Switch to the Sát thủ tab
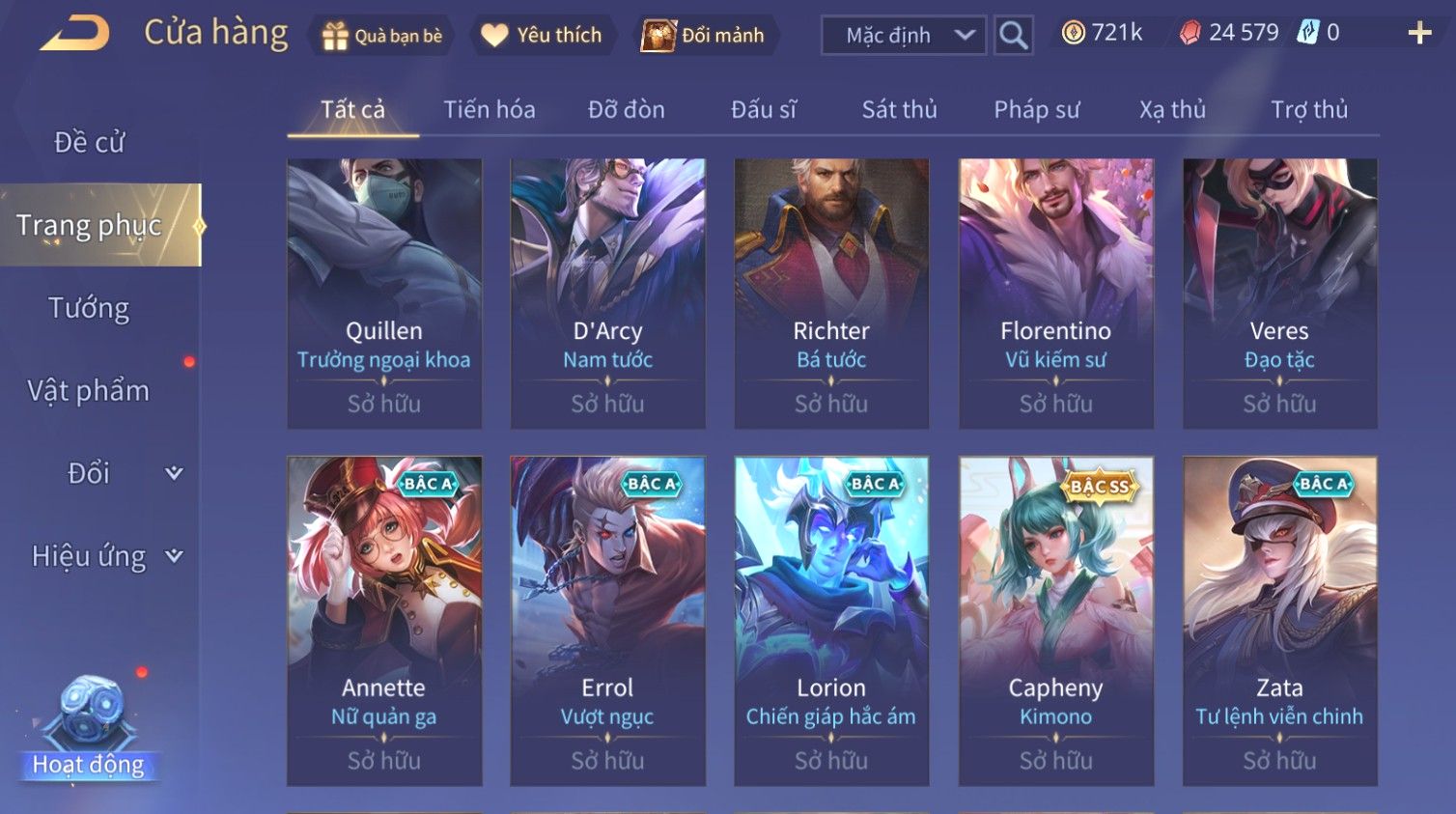 [x=899, y=110]
